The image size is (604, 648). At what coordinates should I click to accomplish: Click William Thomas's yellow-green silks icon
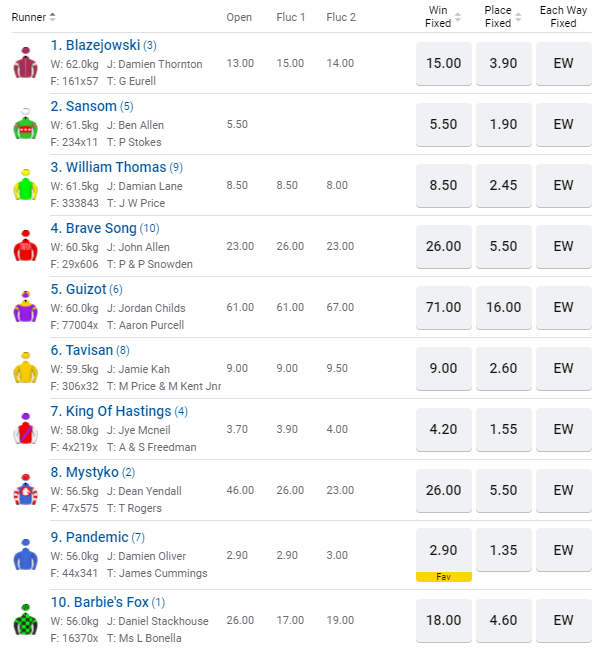[25, 185]
